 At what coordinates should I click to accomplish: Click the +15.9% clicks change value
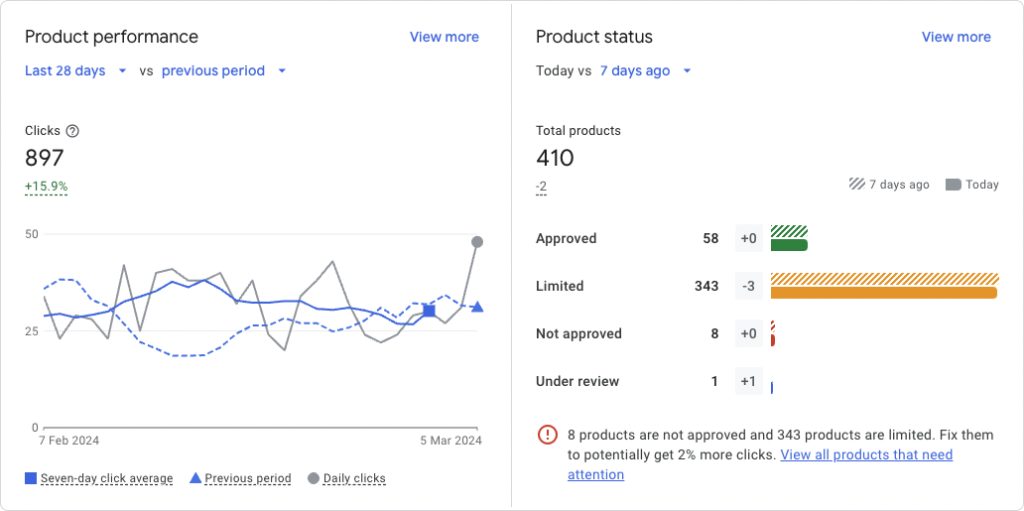click(x=46, y=187)
